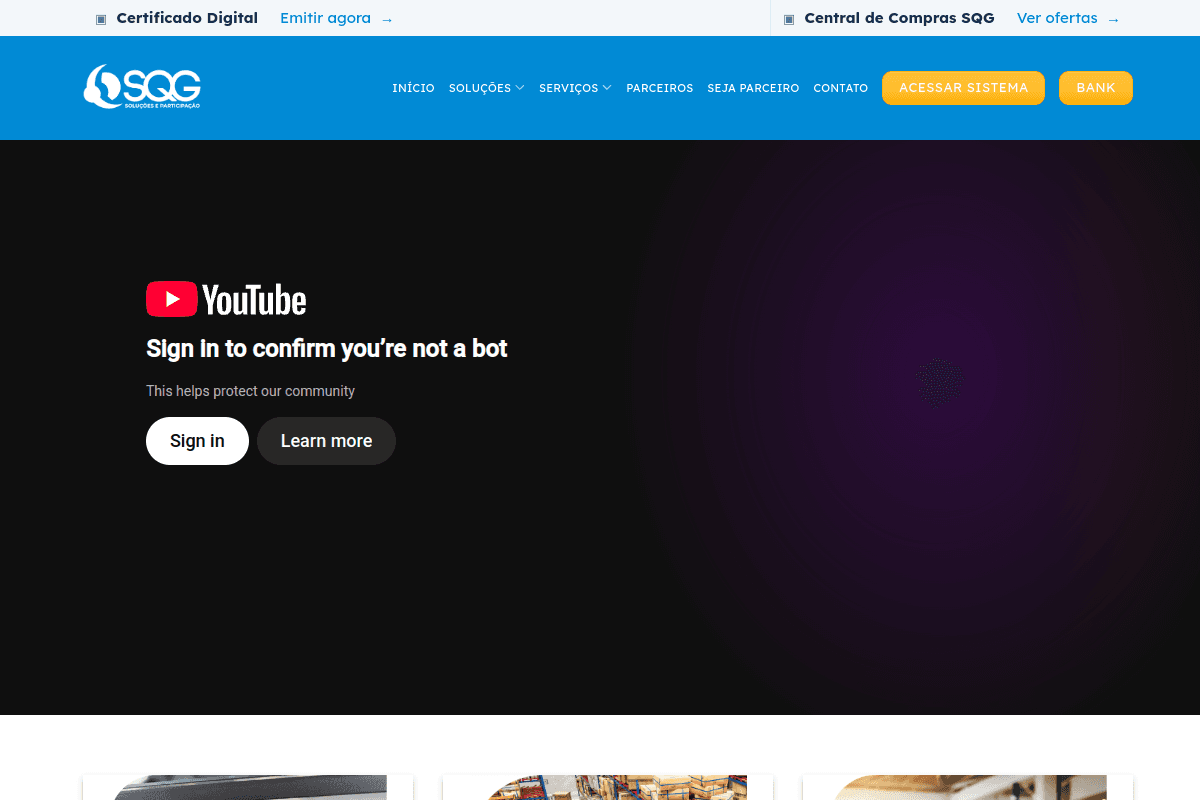Go to the INÍCIO page
This screenshot has height=800, width=1200.
coord(413,88)
